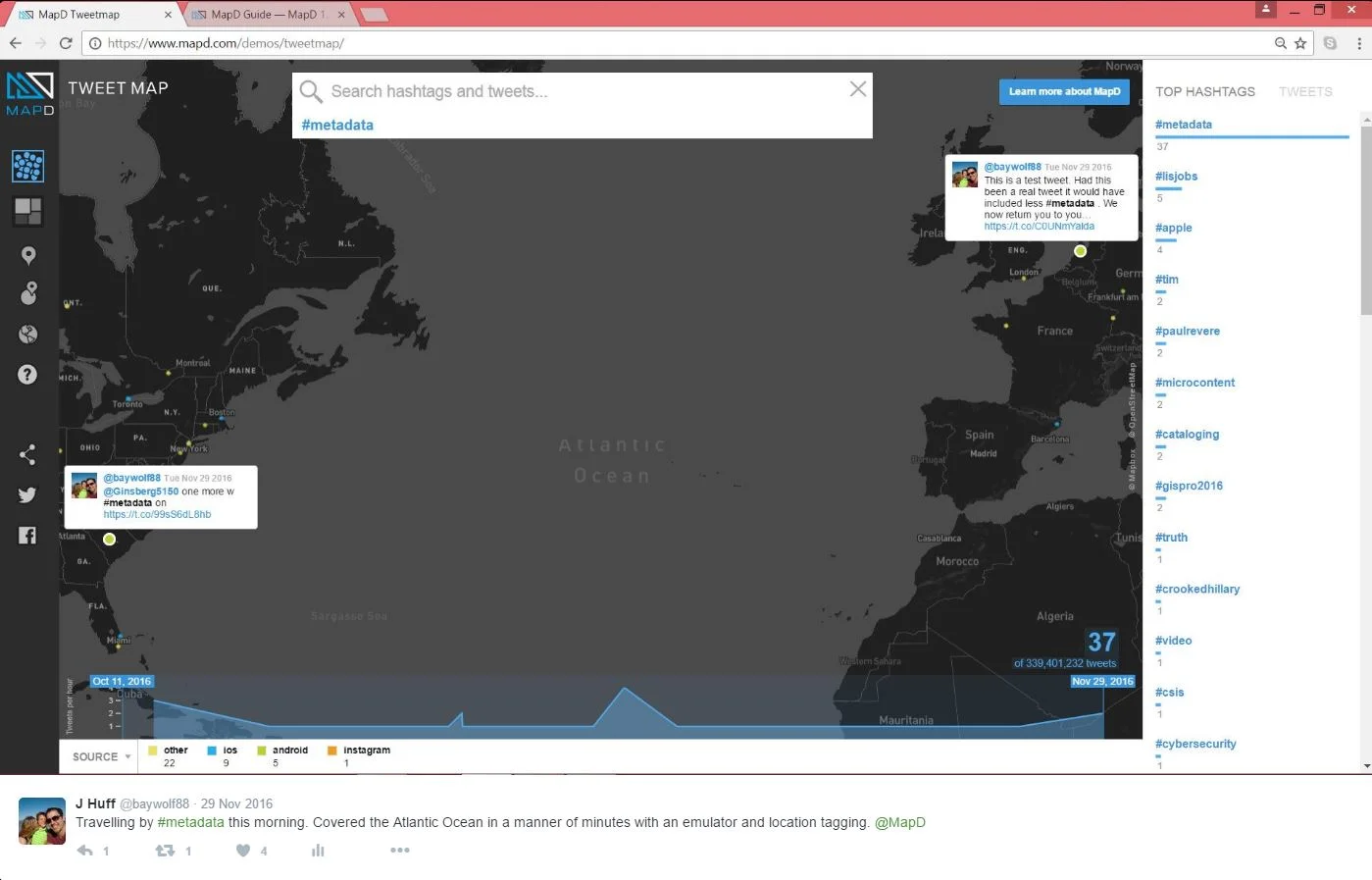Viewport: 1372px width, 880px height.
Task: Open the Chrome menu dots
Action: (x=1359, y=43)
